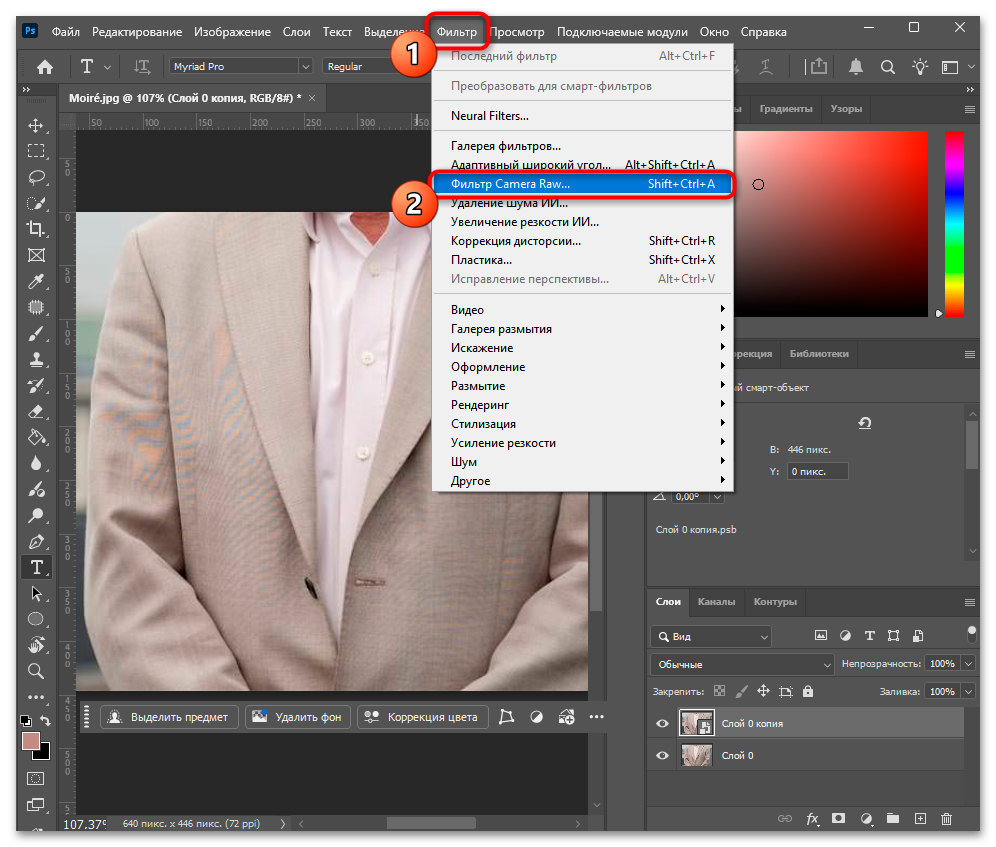Hide the Слой 0 копия layer

[662, 724]
